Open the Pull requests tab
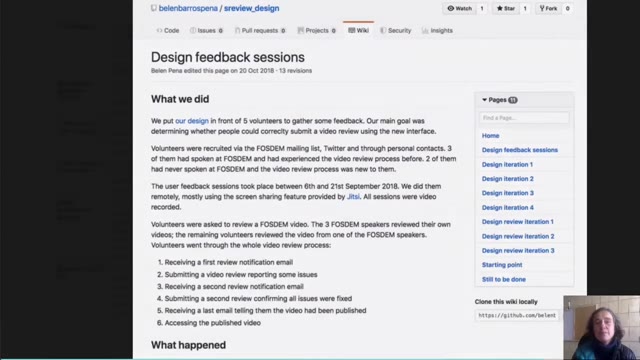640x360 pixels. point(260,31)
